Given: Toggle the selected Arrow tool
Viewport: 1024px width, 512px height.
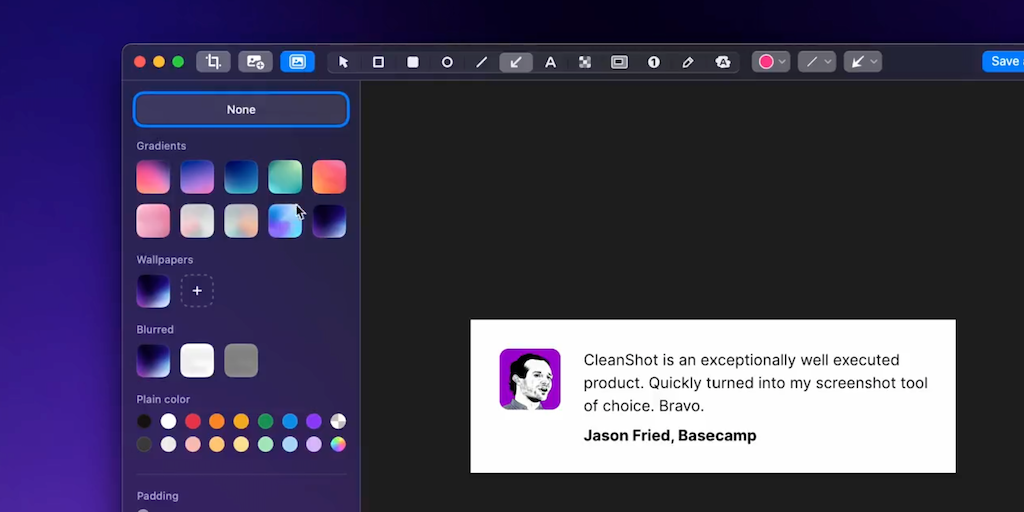Looking at the screenshot, I should click(x=516, y=62).
